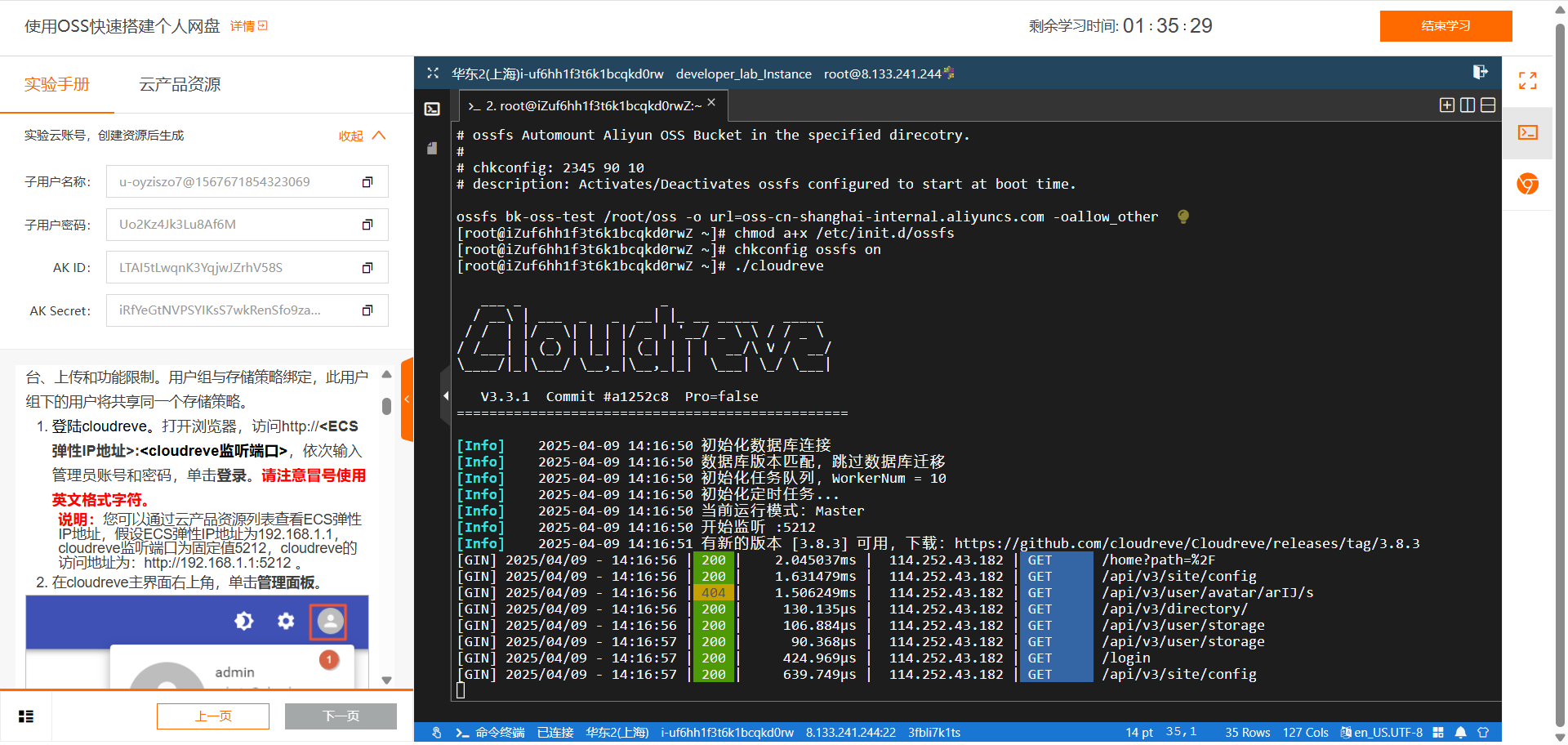This screenshot has height=745, width=1568.
Task: Open the remote terminal tool in the right sidebar
Action: pyautogui.click(x=1527, y=132)
